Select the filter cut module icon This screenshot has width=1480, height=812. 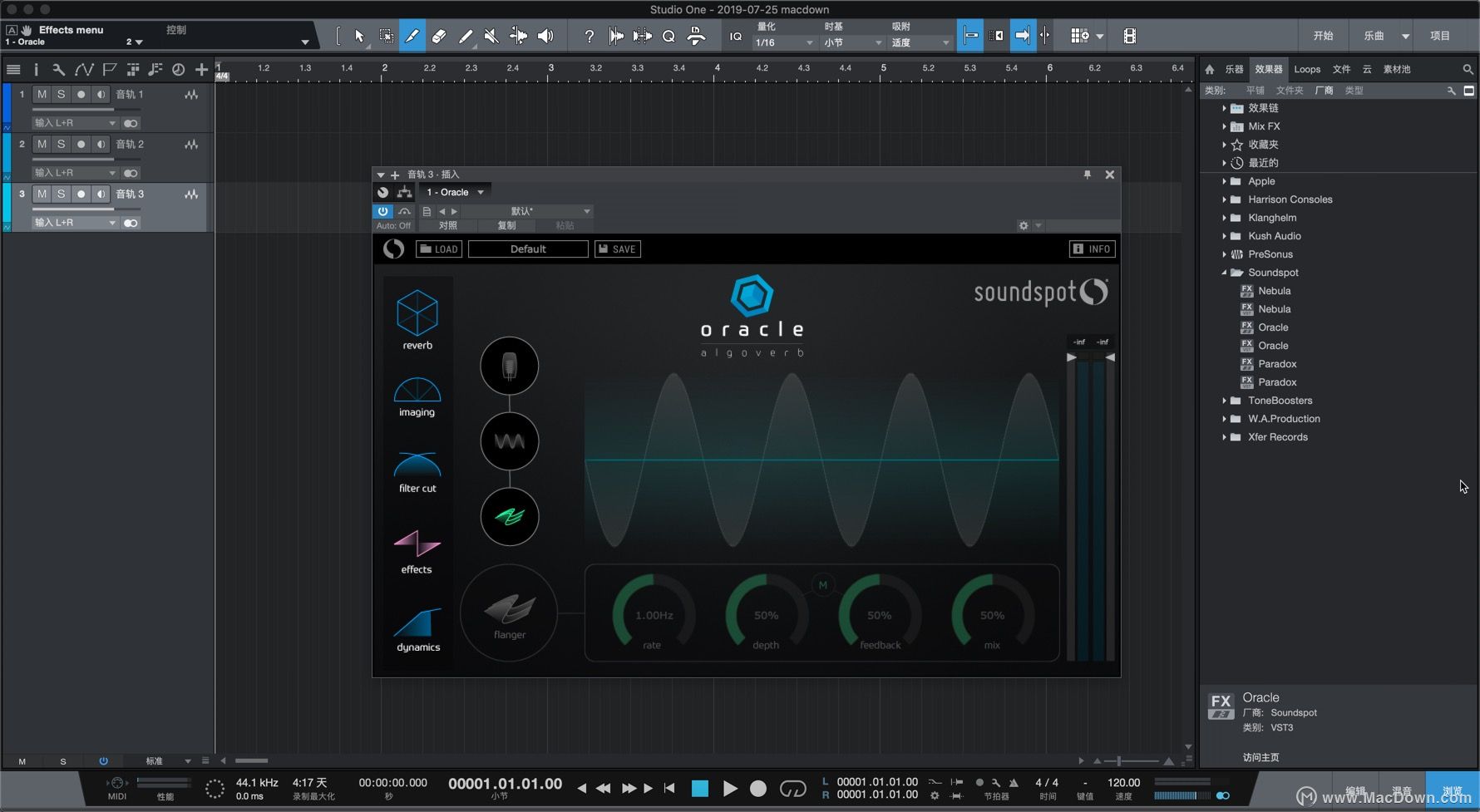[417, 465]
